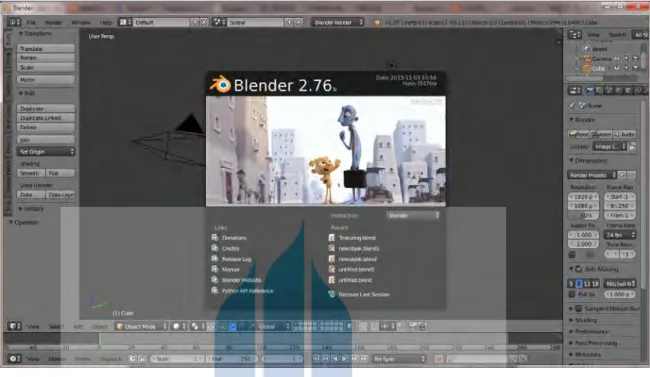Select the Render Layers properties tab icon
Viewport: 650px width, 377px height.
(599, 90)
